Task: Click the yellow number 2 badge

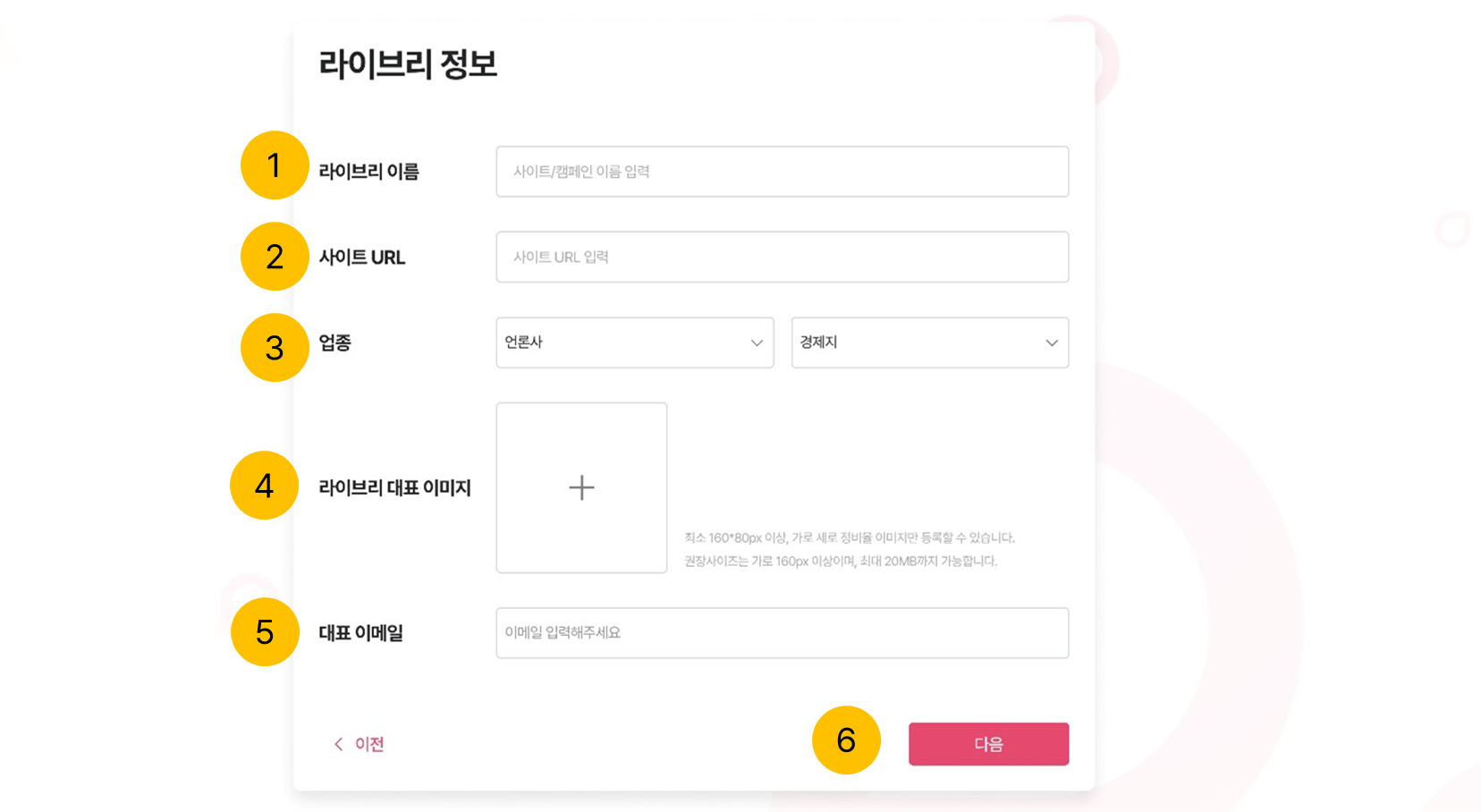Action: click(275, 257)
